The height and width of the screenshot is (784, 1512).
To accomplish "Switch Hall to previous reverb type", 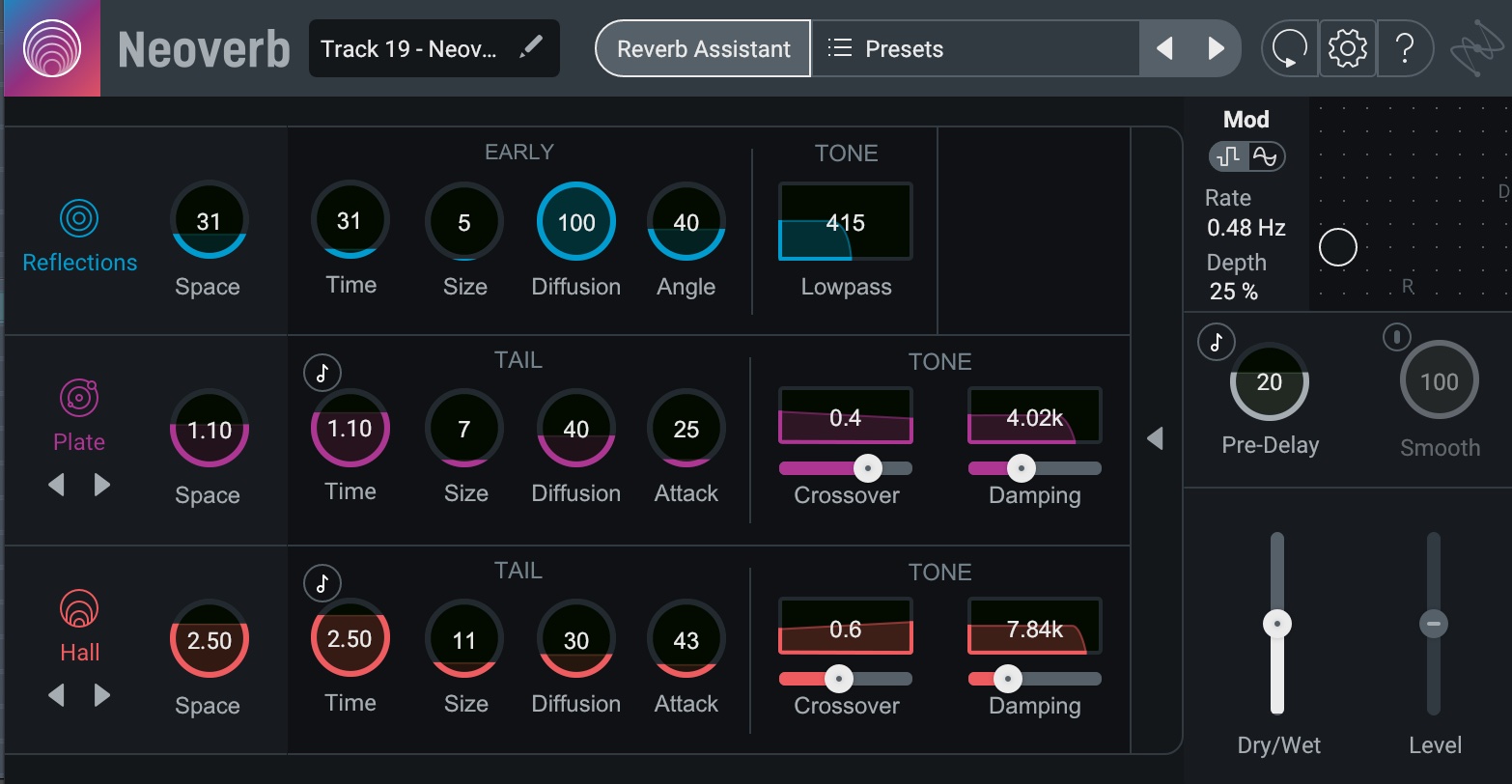I will tap(56, 695).
